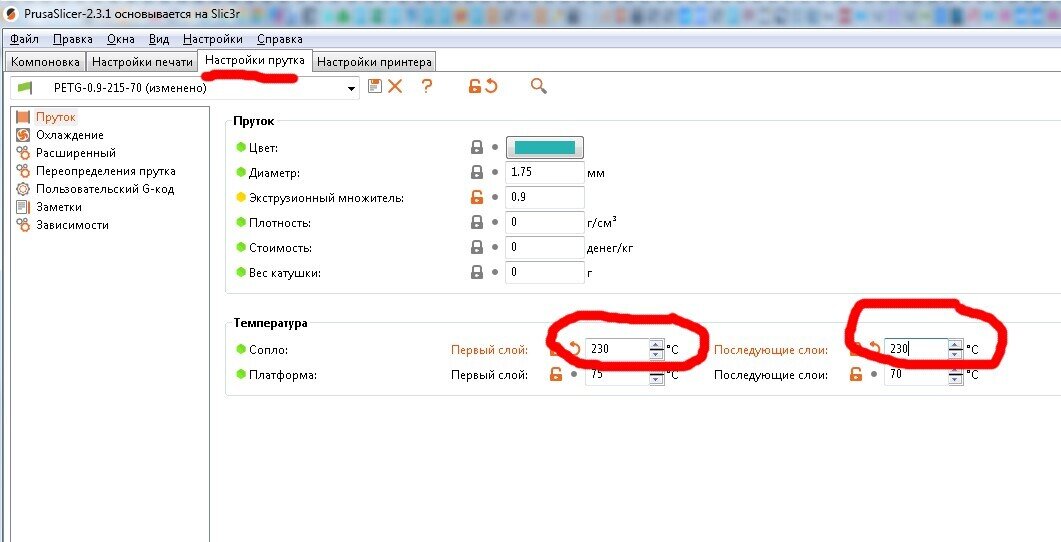Increase nozzle first layer temperature with spinner

coord(656,344)
